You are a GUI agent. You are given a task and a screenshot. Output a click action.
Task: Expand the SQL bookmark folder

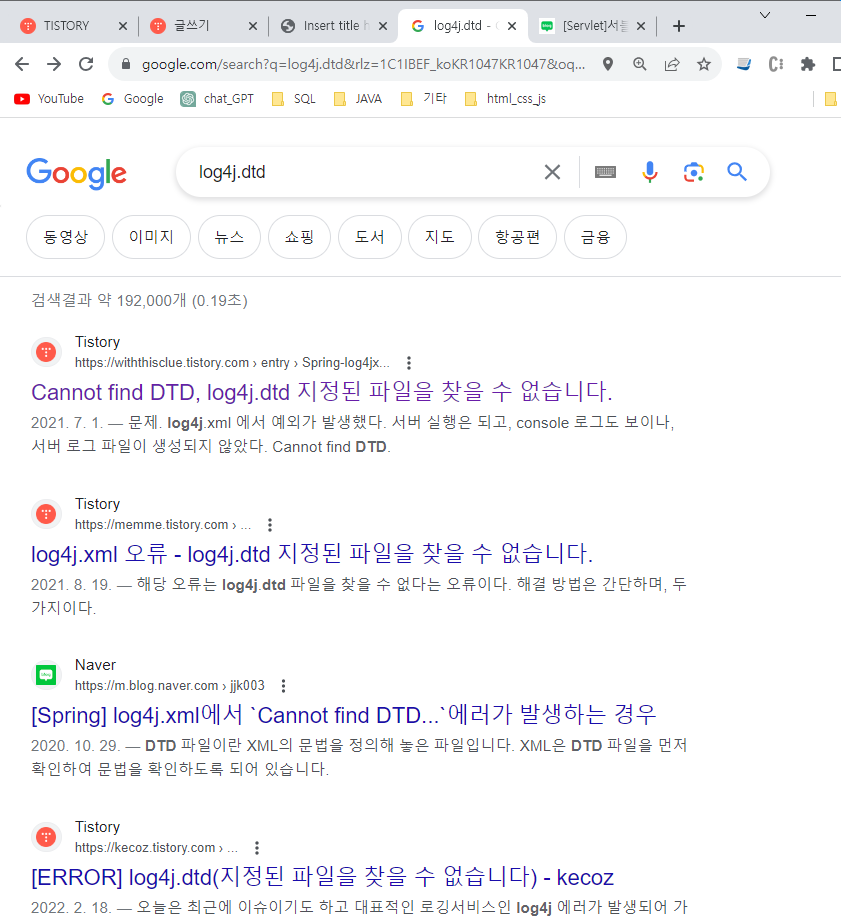point(293,99)
